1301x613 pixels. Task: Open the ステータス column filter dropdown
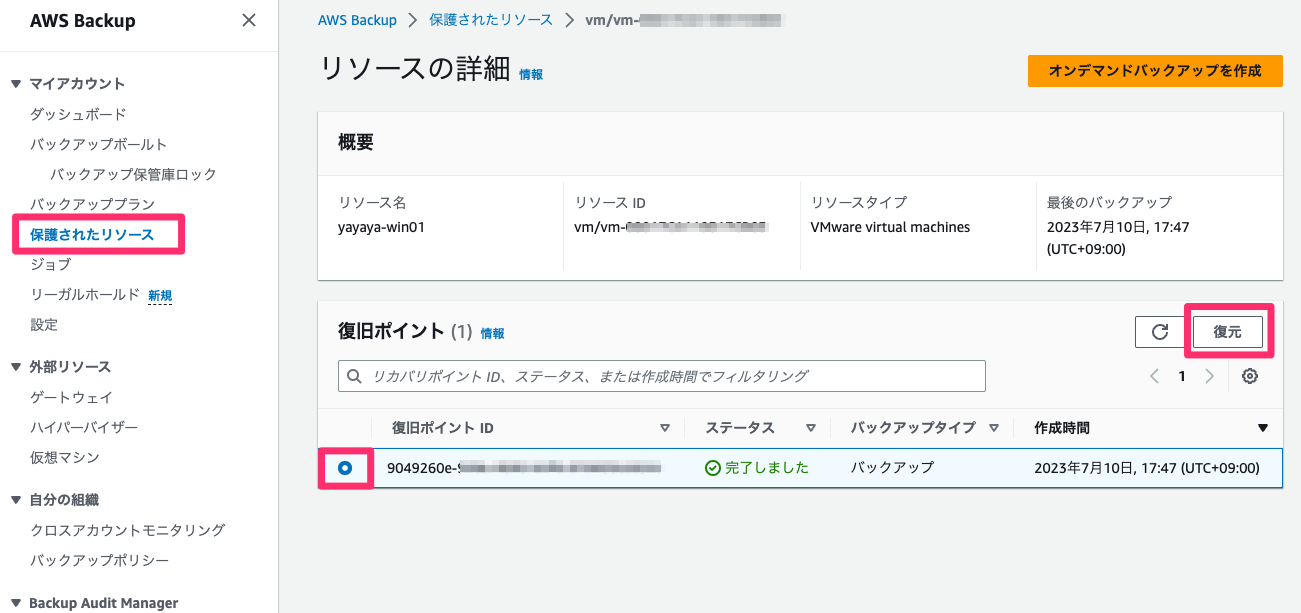810,427
